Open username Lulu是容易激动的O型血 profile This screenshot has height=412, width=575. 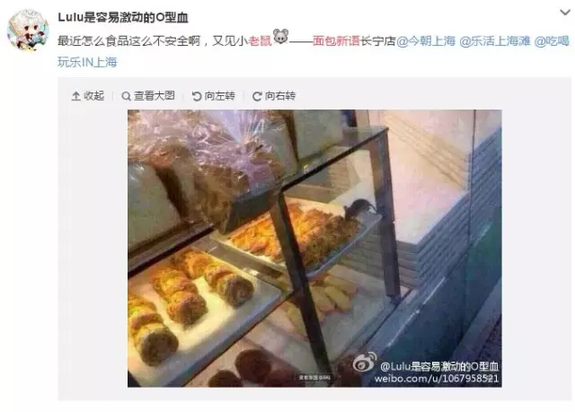click(x=123, y=17)
